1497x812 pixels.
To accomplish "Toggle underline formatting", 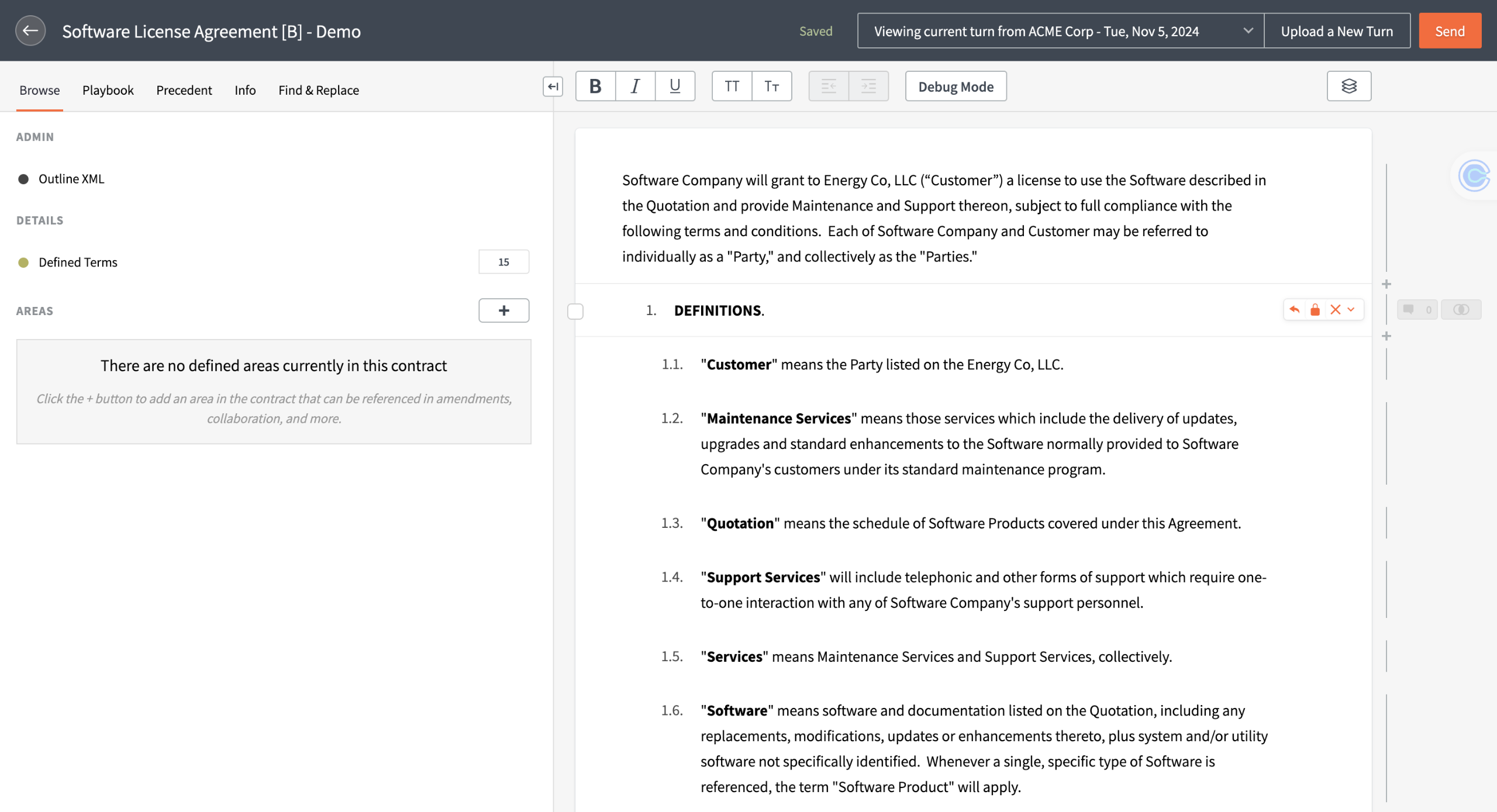I will 675,87.
